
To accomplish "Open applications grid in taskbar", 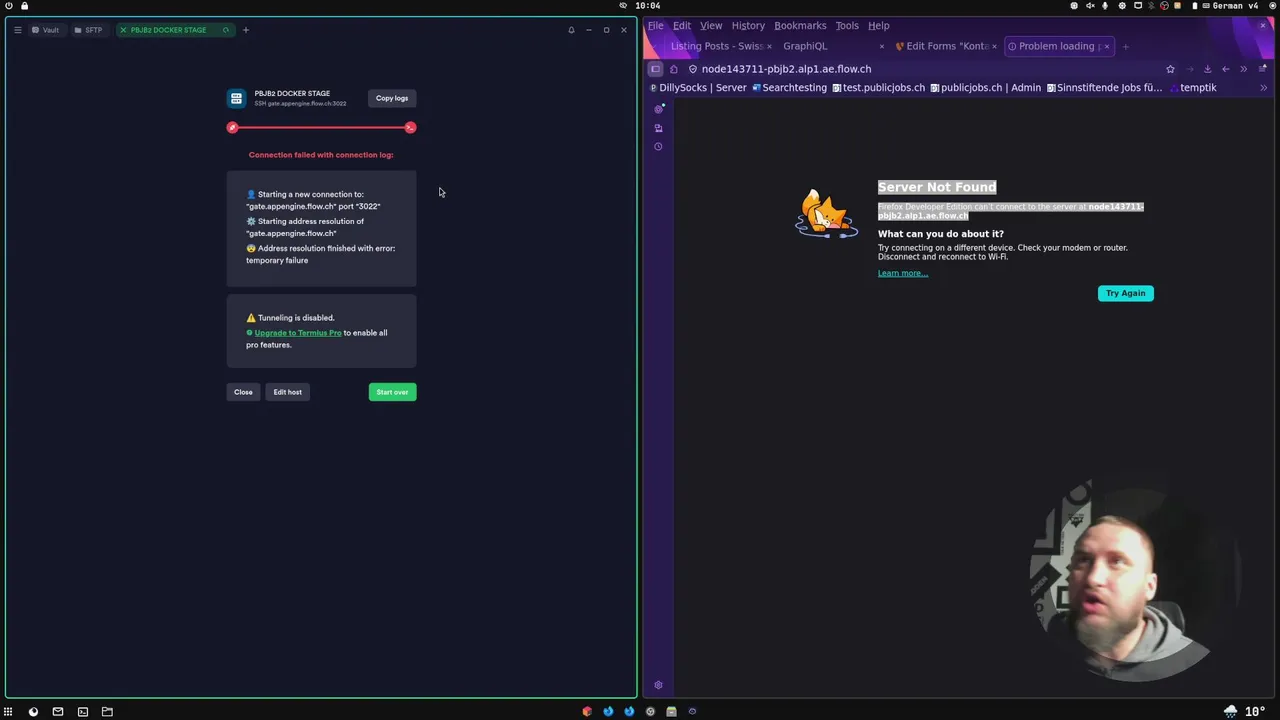I will [8, 712].
